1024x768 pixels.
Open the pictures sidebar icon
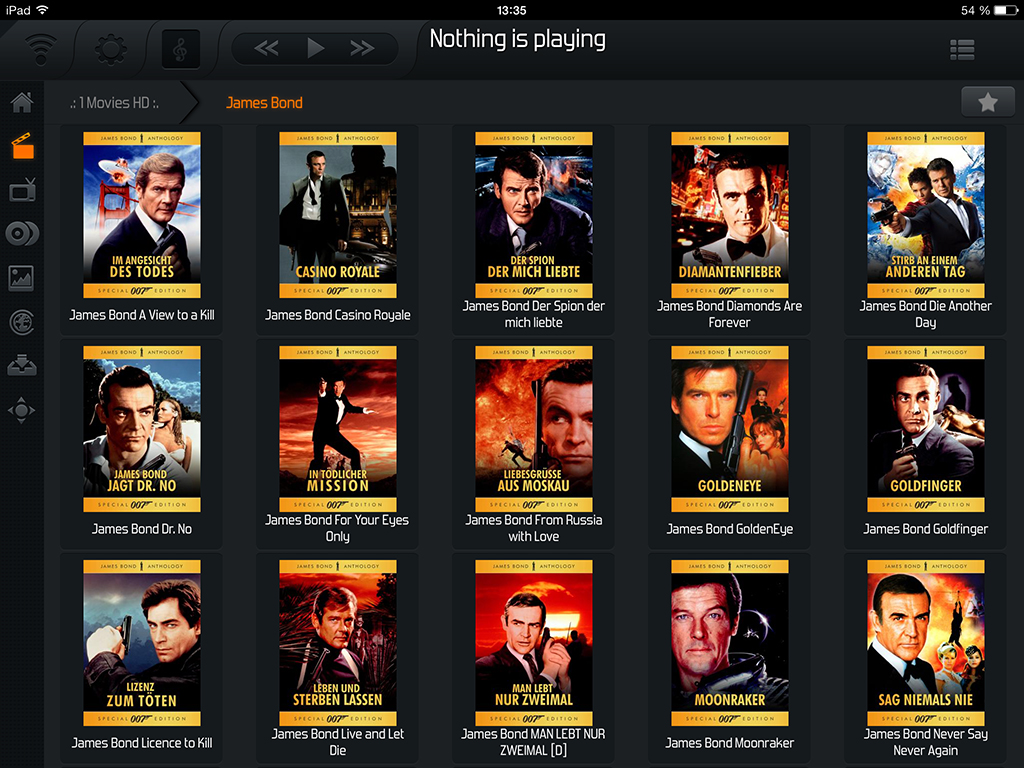coord(22,278)
